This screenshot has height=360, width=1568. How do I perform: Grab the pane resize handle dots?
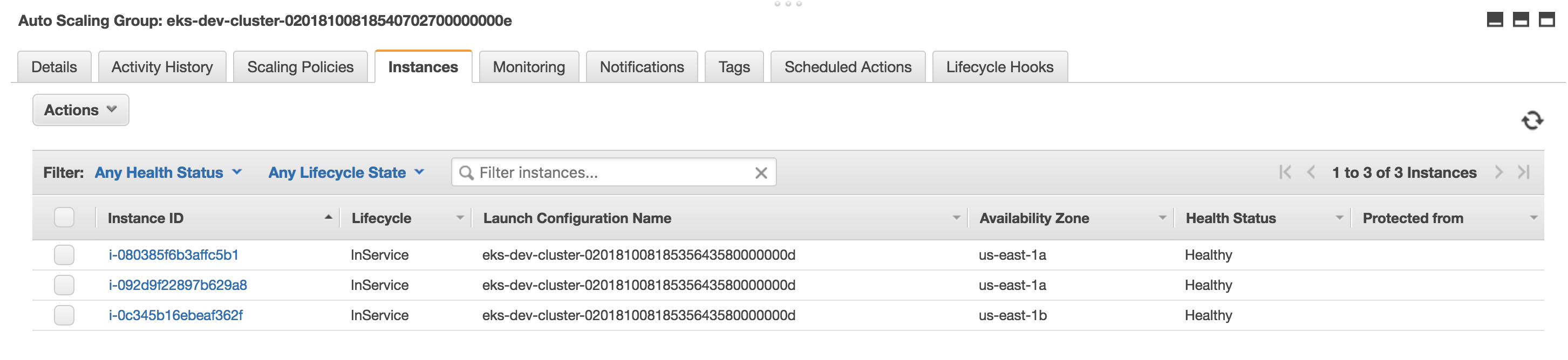tap(788, 4)
